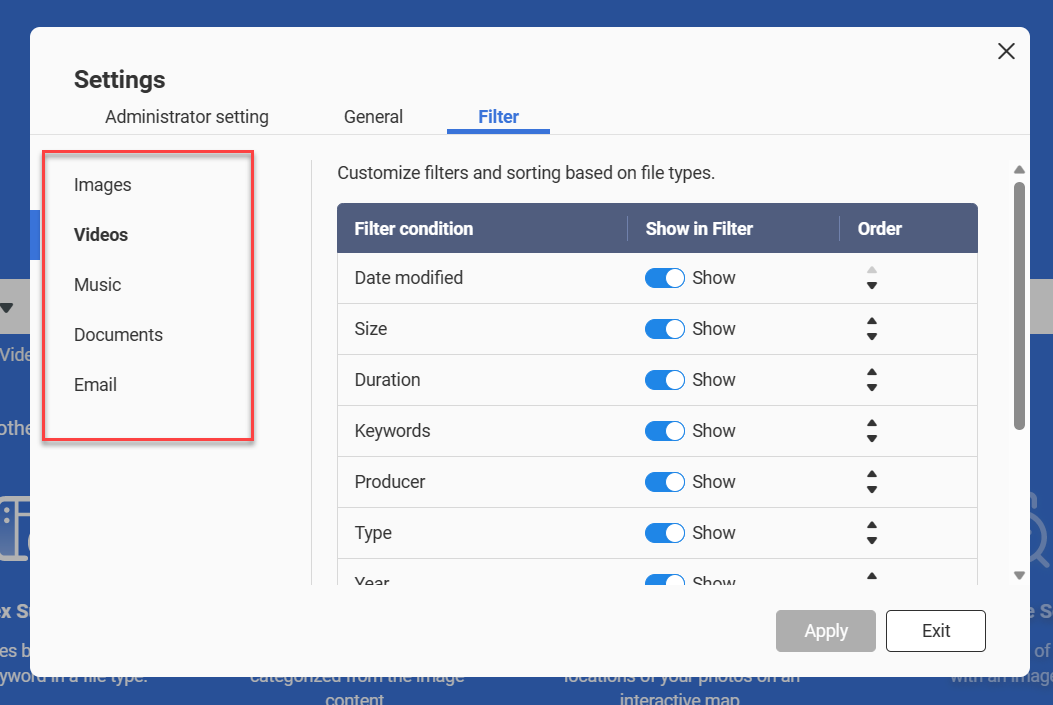Disable the Producer Show switch
This screenshot has width=1053, height=705.
pos(664,481)
